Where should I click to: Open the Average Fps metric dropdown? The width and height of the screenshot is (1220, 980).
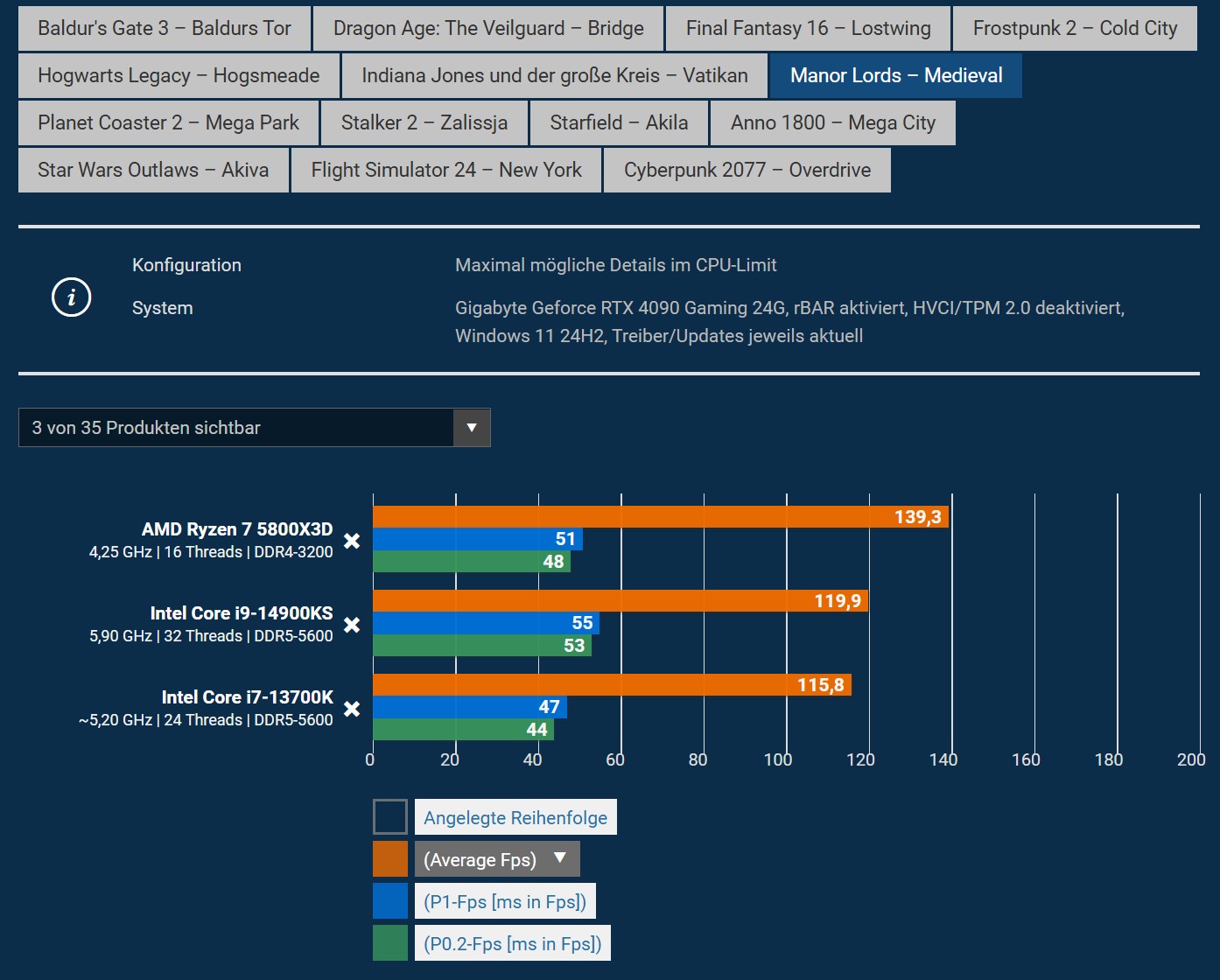(x=497, y=859)
